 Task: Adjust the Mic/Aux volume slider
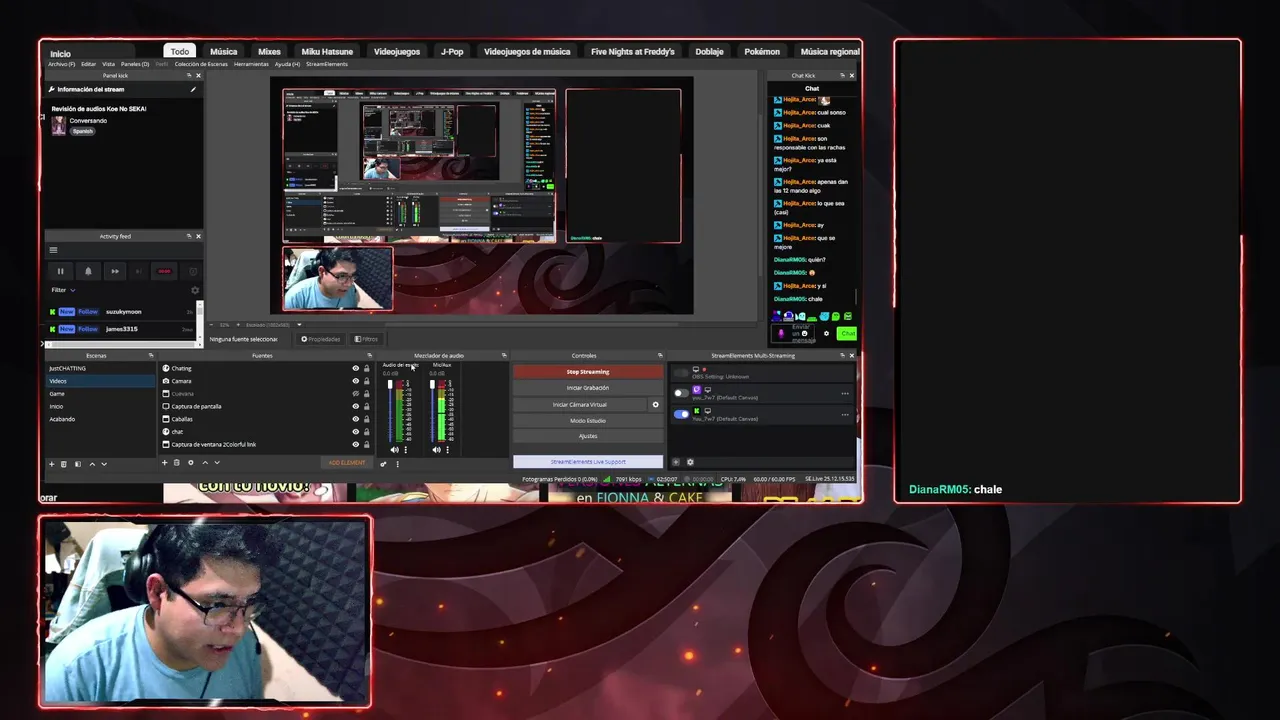coord(432,411)
